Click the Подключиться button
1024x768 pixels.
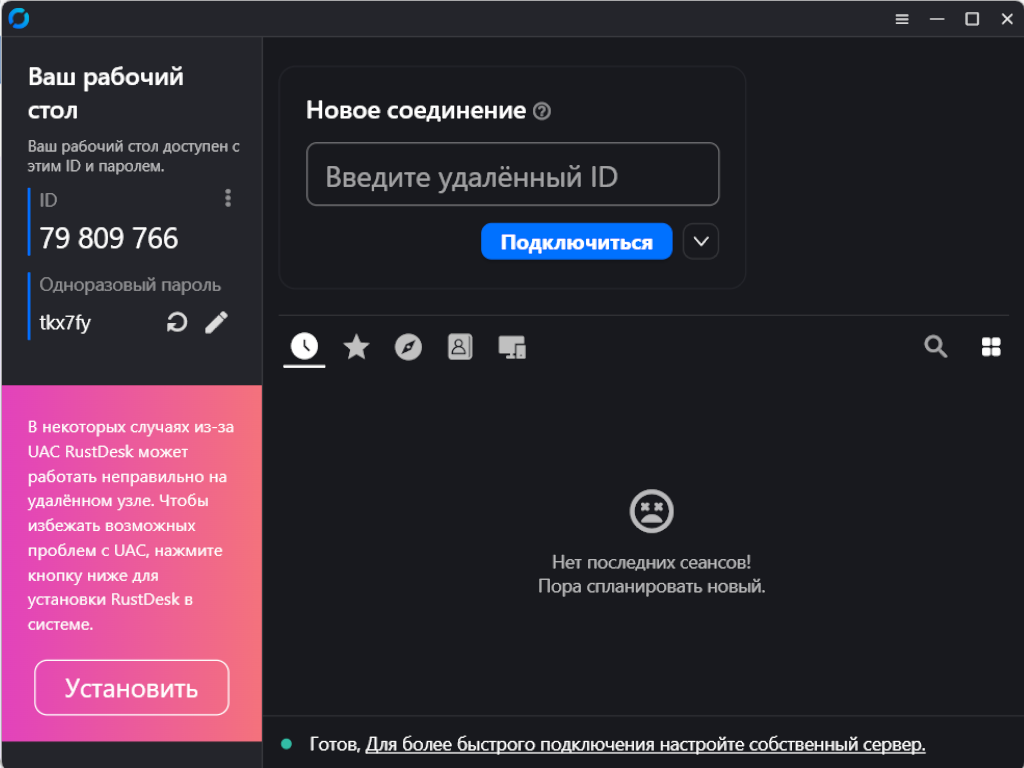click(x=577, y=242)
